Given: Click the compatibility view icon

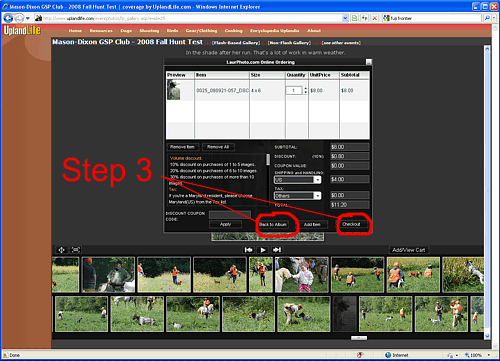Looking at the screenshot, I should (355, 18).
